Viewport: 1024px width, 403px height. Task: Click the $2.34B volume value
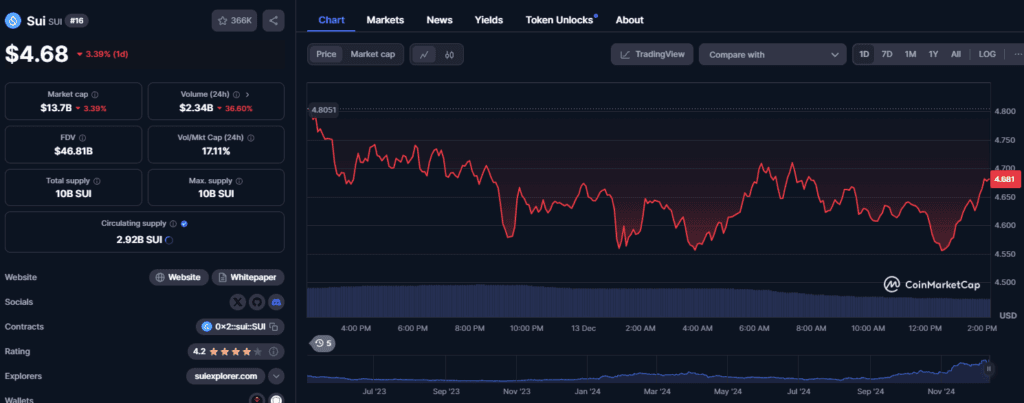tap(197, 108)
